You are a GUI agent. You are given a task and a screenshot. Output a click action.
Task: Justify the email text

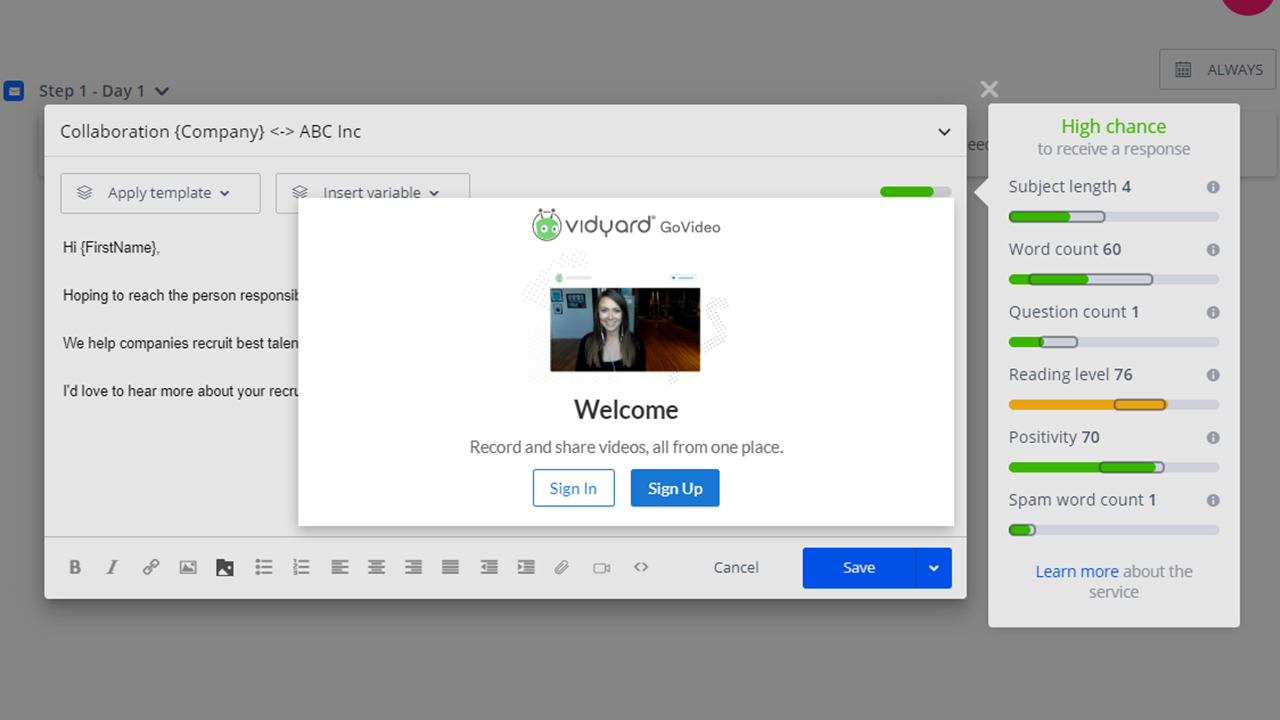tap(450, 567)
